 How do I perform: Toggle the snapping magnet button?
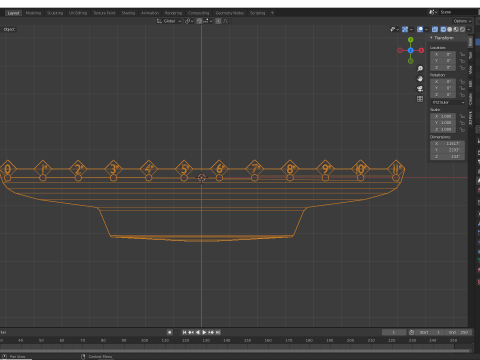pos(199,21)
